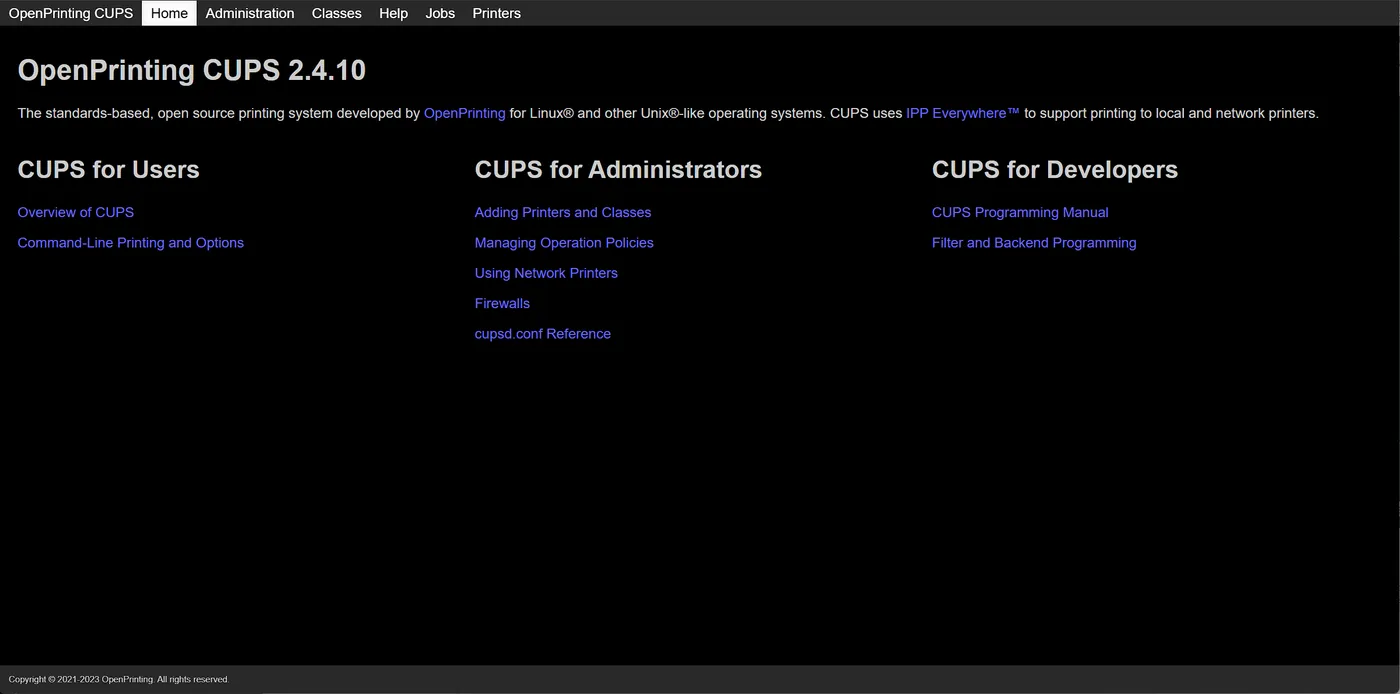Open Overview of CUPS link
Image resolution: width=1400 pixels, height=694 pixels.
pyautogui.click(x=76, y=212)
